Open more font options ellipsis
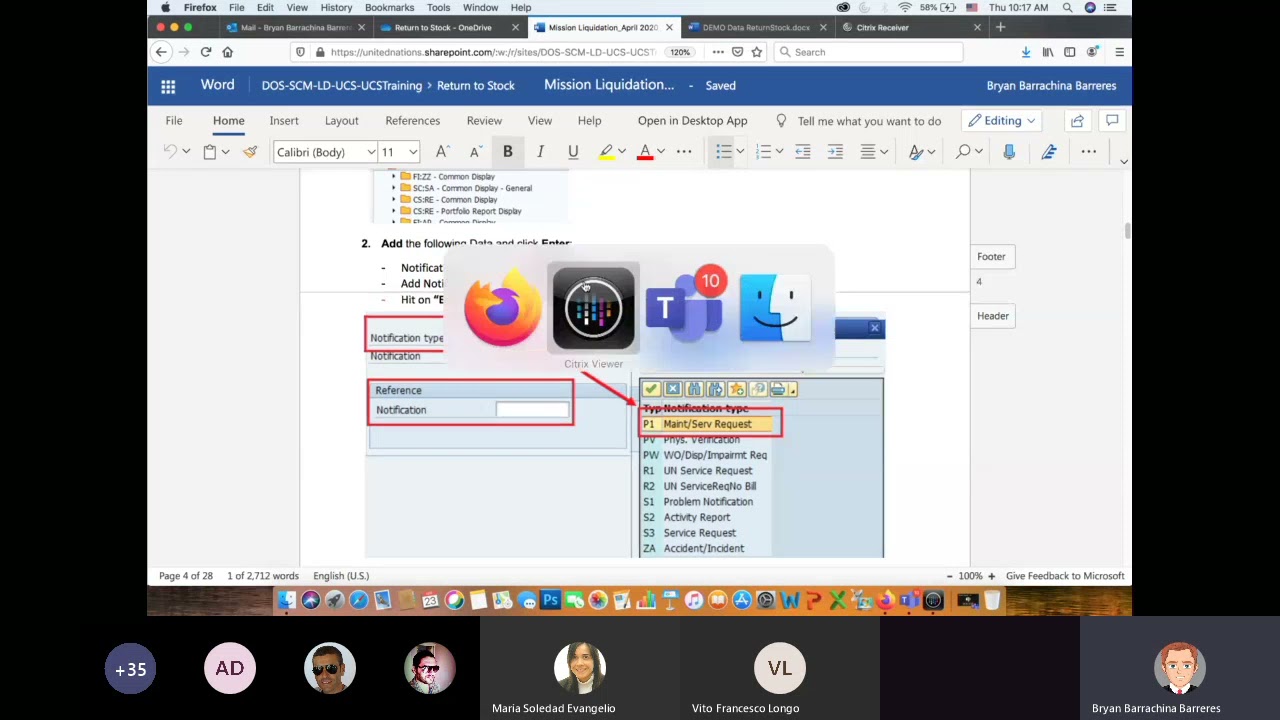 [684, 152]
